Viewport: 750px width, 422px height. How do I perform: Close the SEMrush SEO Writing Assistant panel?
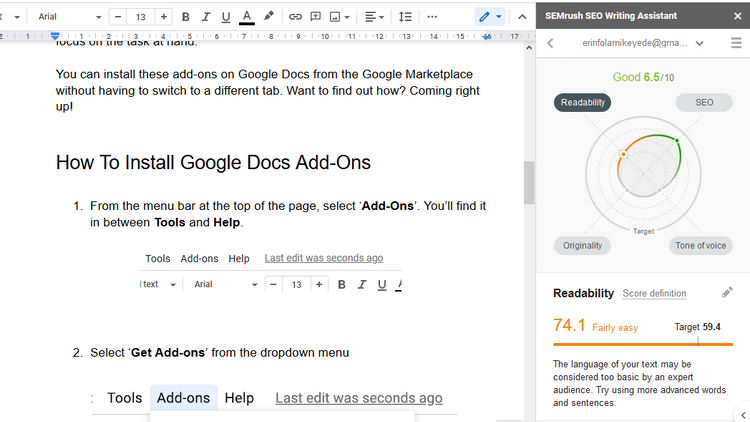coord(736,16)
